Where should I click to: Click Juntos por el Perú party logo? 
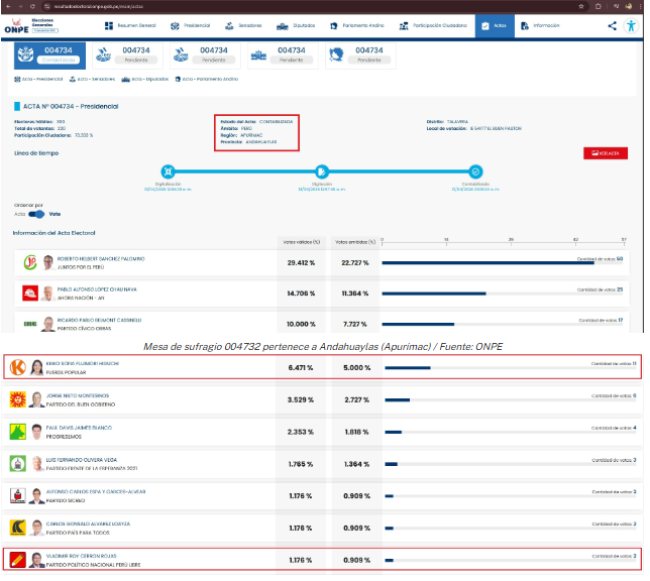30,263
